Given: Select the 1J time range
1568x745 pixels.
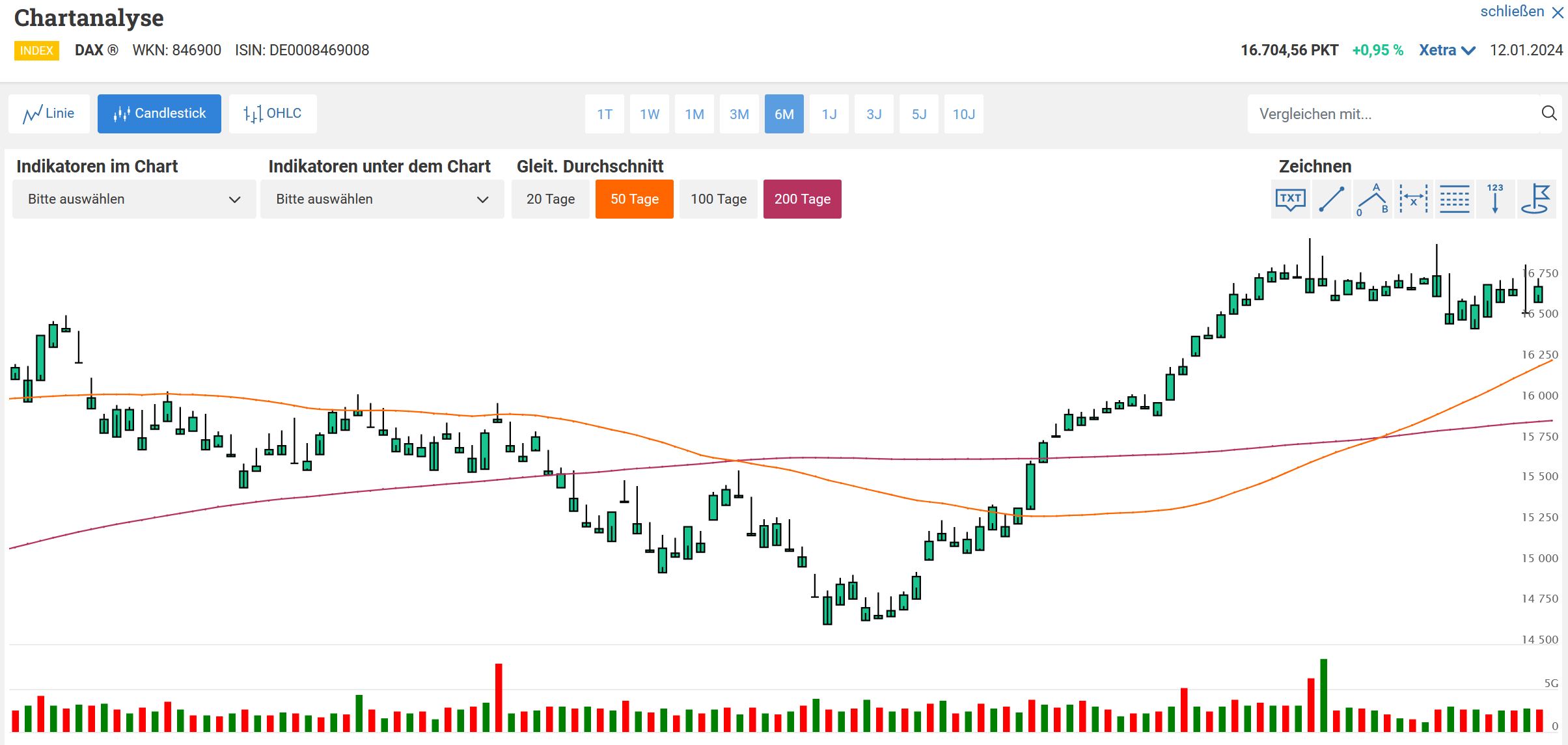Looking at the screenshot, I should (829, 114).
